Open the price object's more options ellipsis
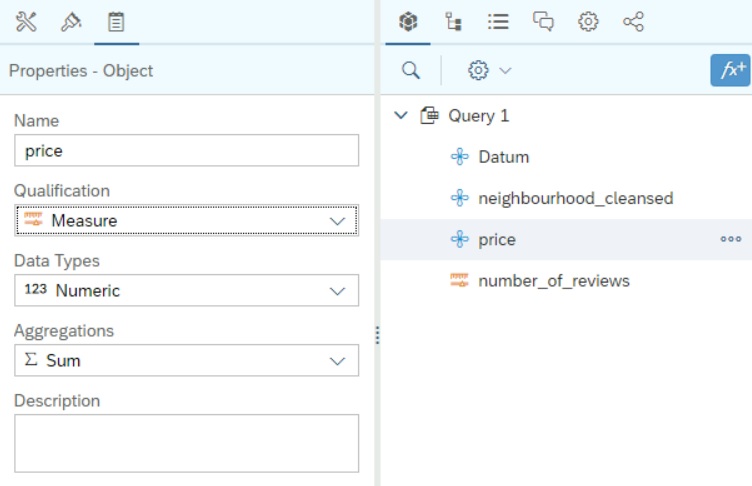 [x=731, y=240]
